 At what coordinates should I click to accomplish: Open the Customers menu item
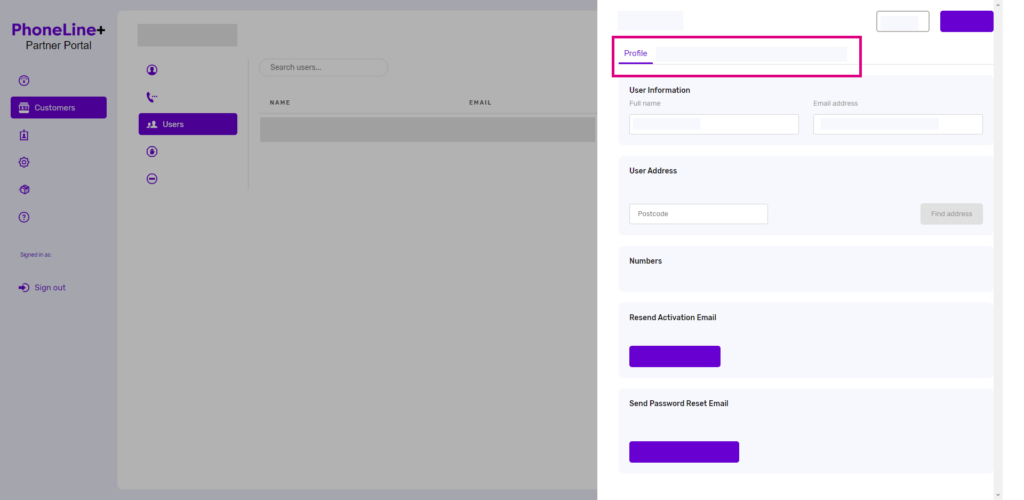[58, 108]
